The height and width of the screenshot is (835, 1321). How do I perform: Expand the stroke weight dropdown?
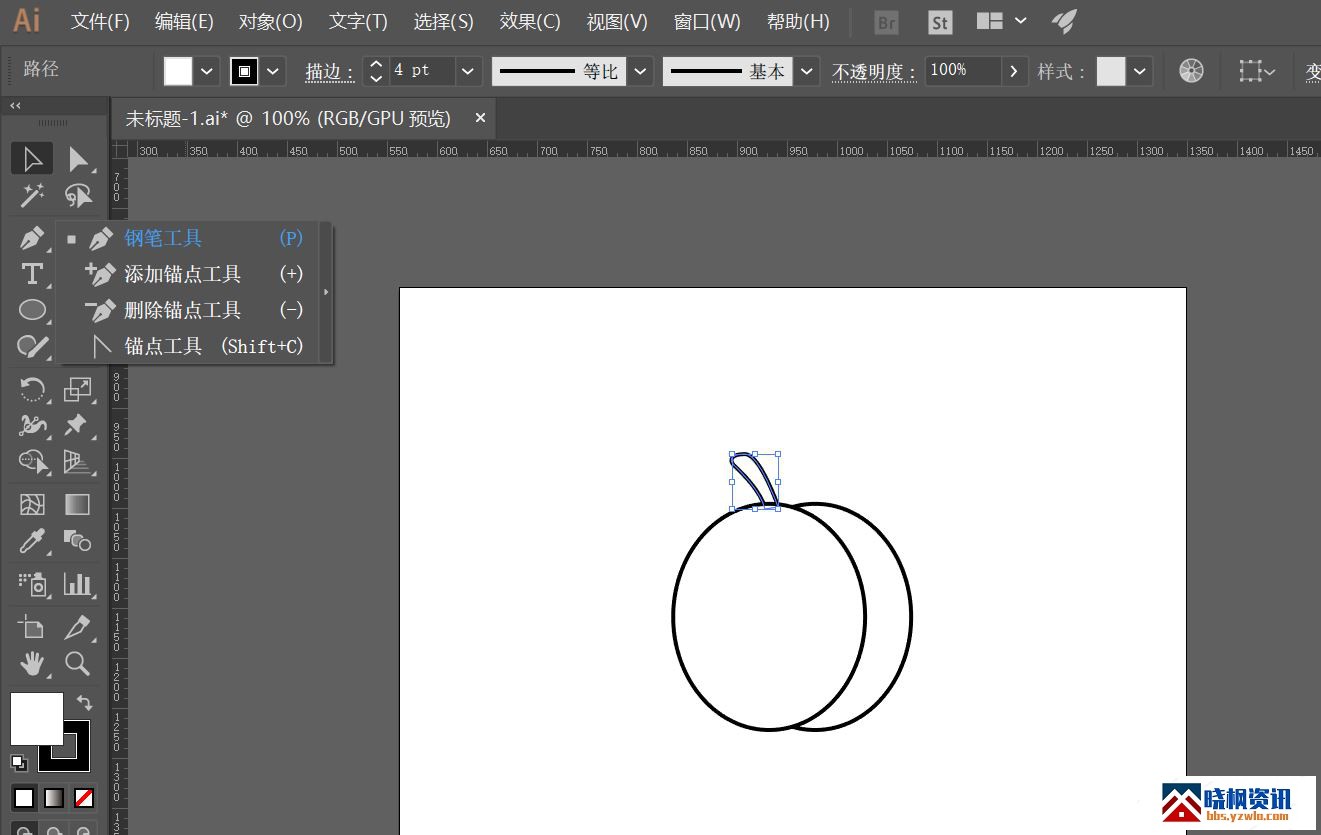pos(467,71)
